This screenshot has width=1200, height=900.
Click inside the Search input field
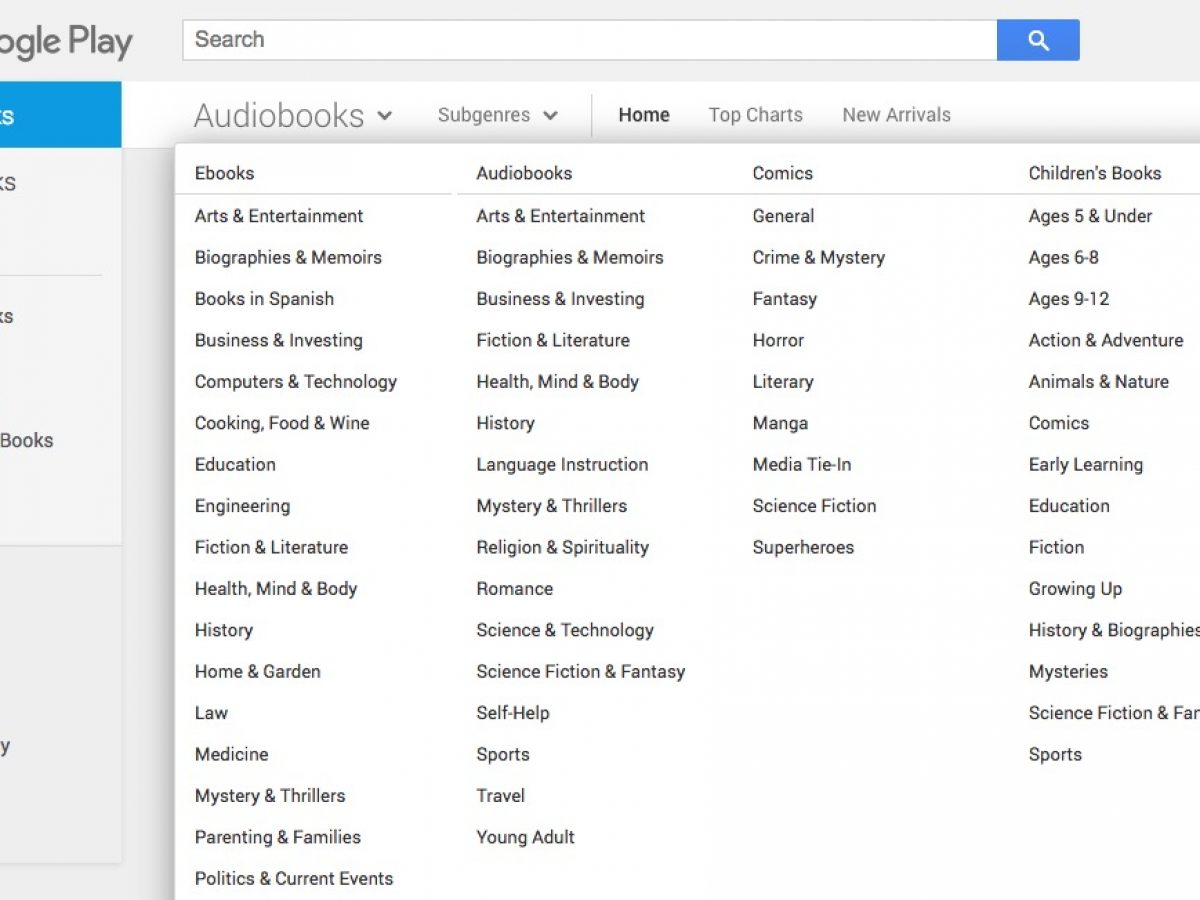coord(589,40)
